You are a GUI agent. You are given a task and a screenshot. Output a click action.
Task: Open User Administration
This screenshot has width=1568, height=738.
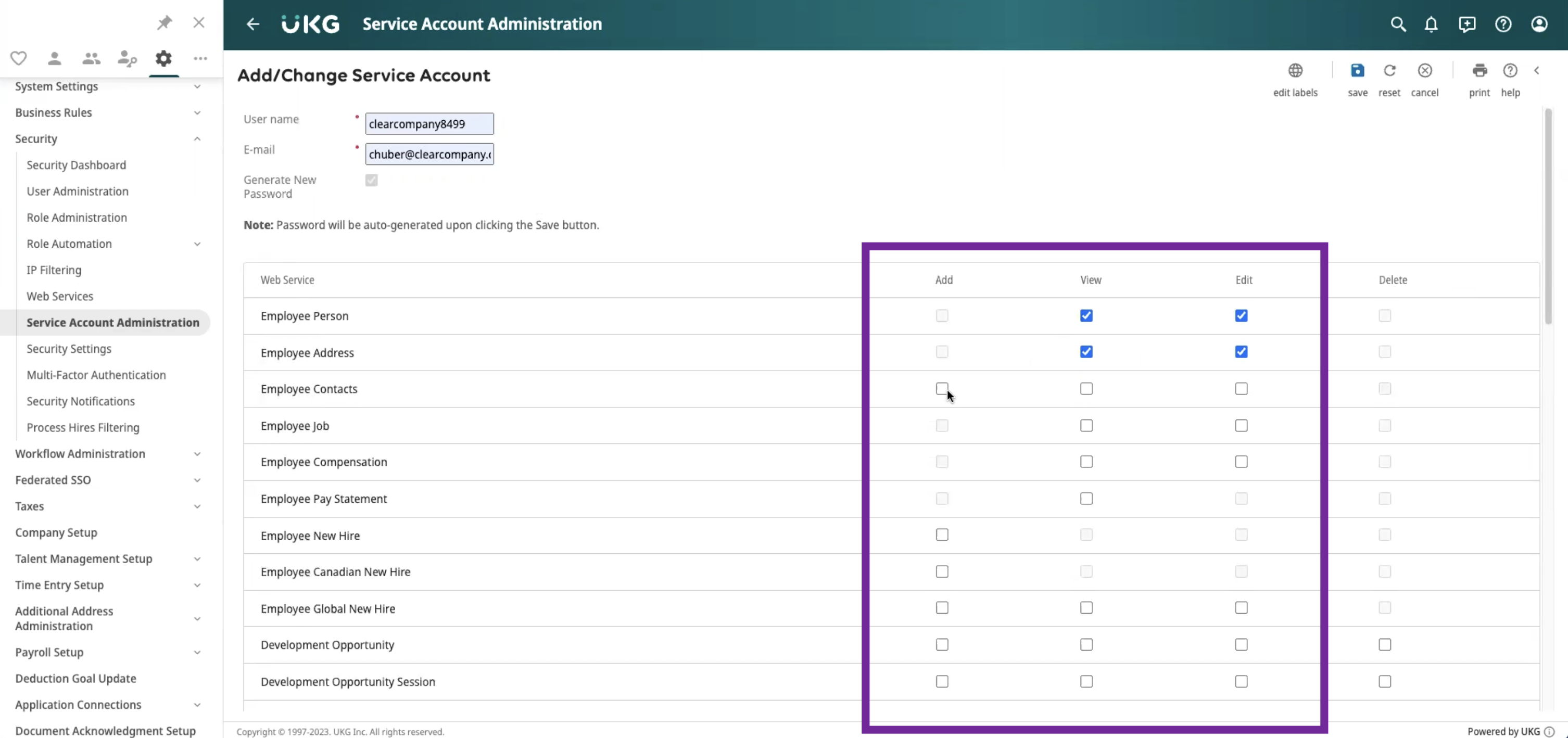(77, 191)
